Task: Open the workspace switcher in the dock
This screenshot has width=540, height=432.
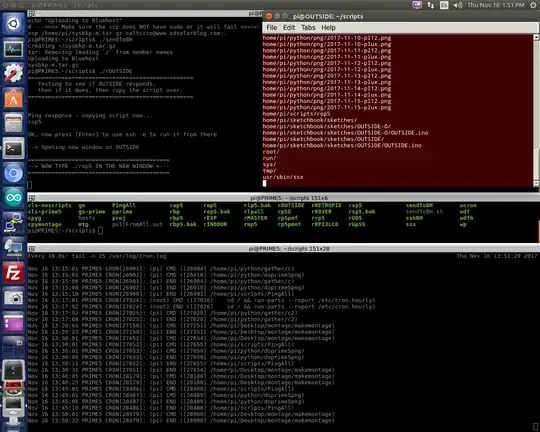Action: click(13, 347)
